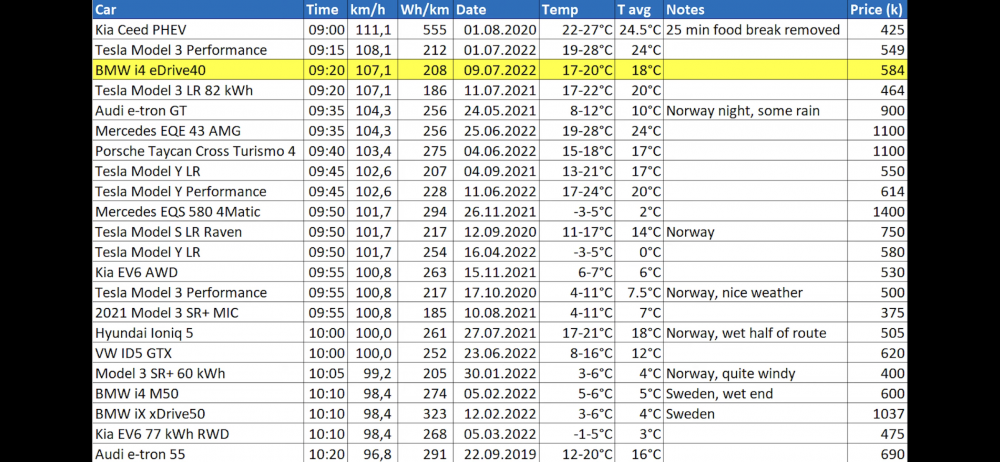Select the 'Porsche Taycan Cross Turismo 4' cell
This screenshot has width=1000, height=462.
[x=198, y=151]
